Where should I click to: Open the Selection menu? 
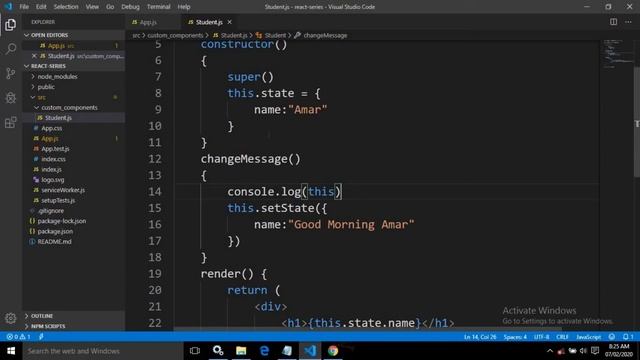[x=66, y=7]
